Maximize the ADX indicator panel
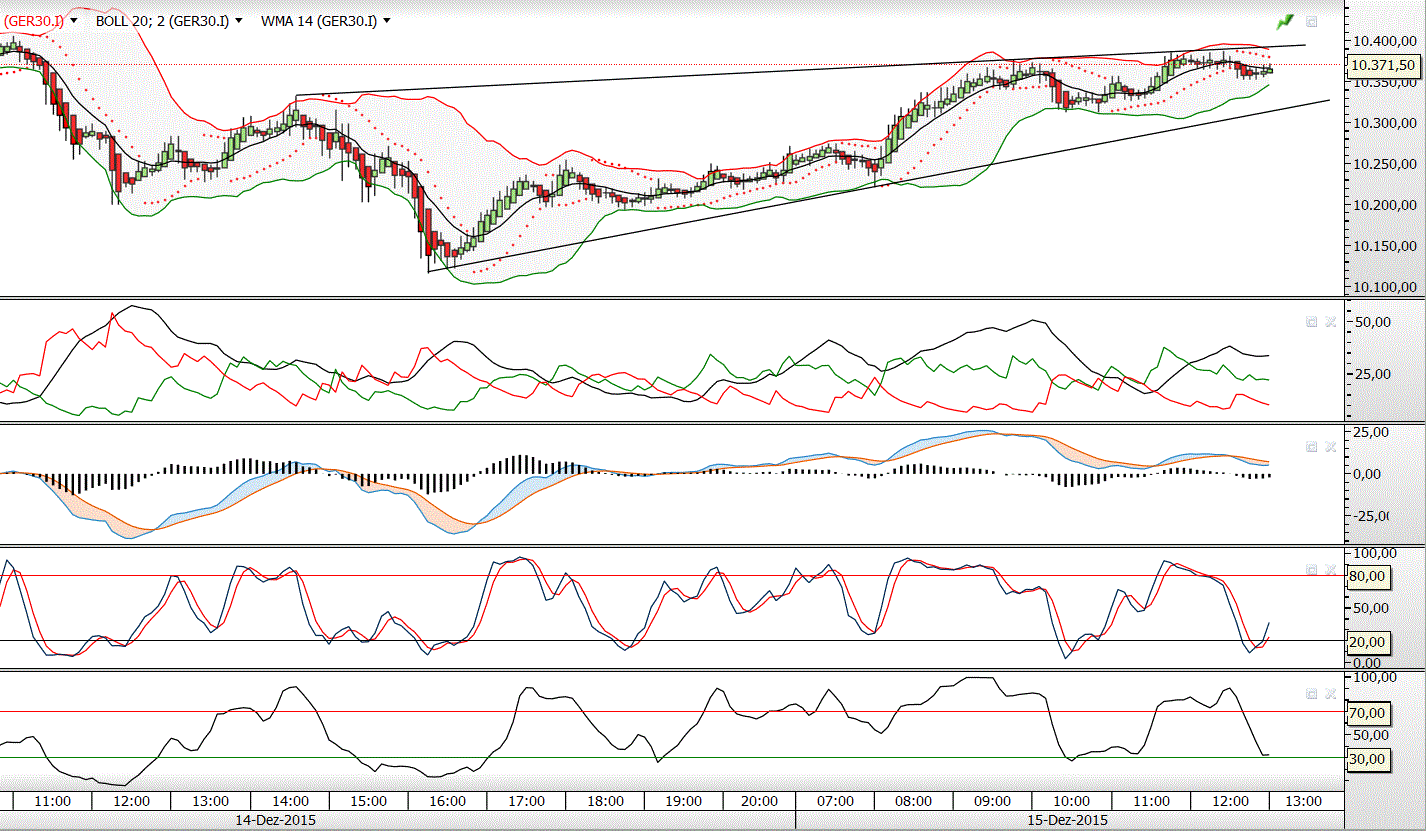Viewport: 1426px width, 831px height. (x=1311, y=321)
